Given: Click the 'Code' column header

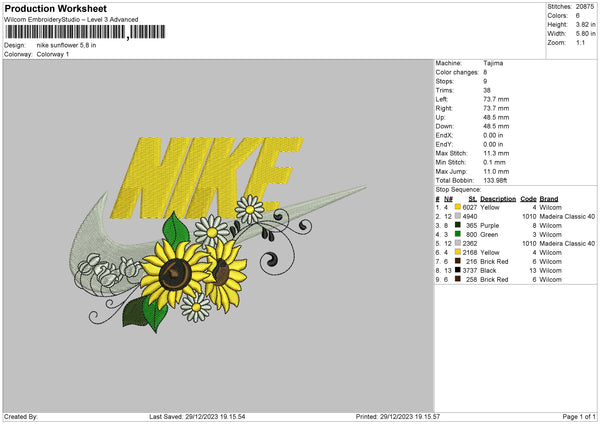Looking at the screenshot, I should click(x=528, y=199).
